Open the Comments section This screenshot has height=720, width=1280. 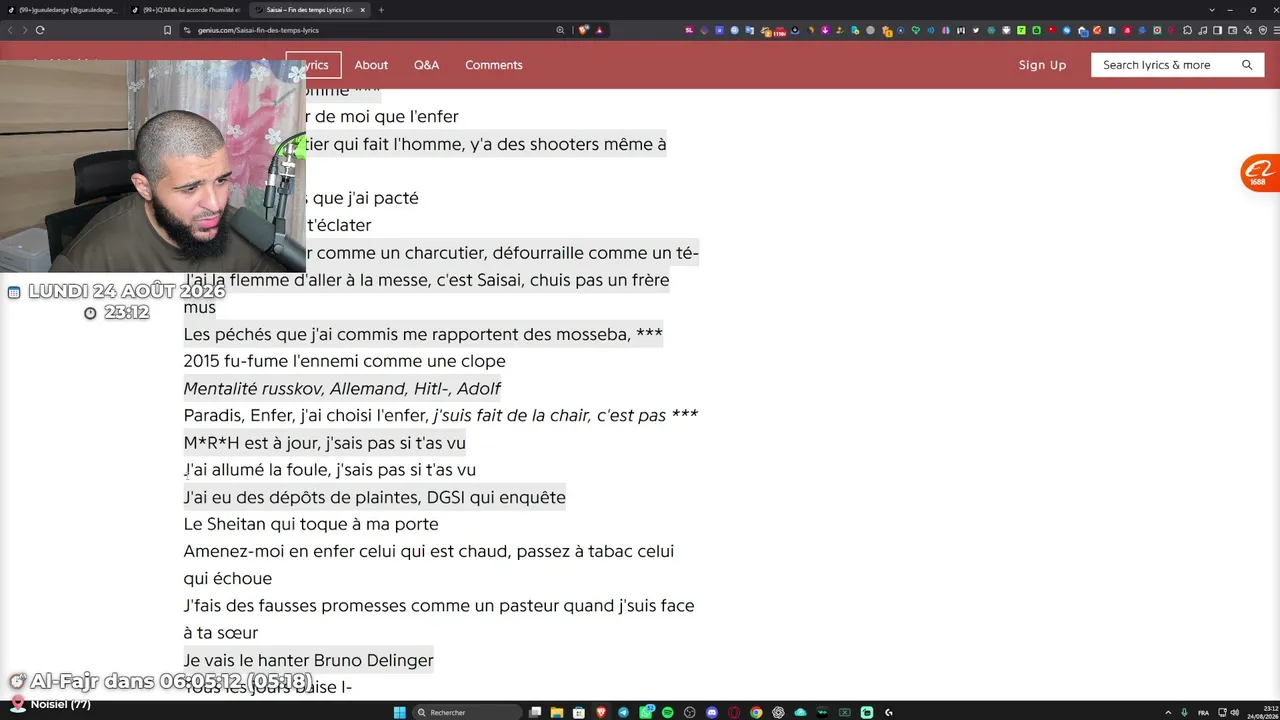494,65
